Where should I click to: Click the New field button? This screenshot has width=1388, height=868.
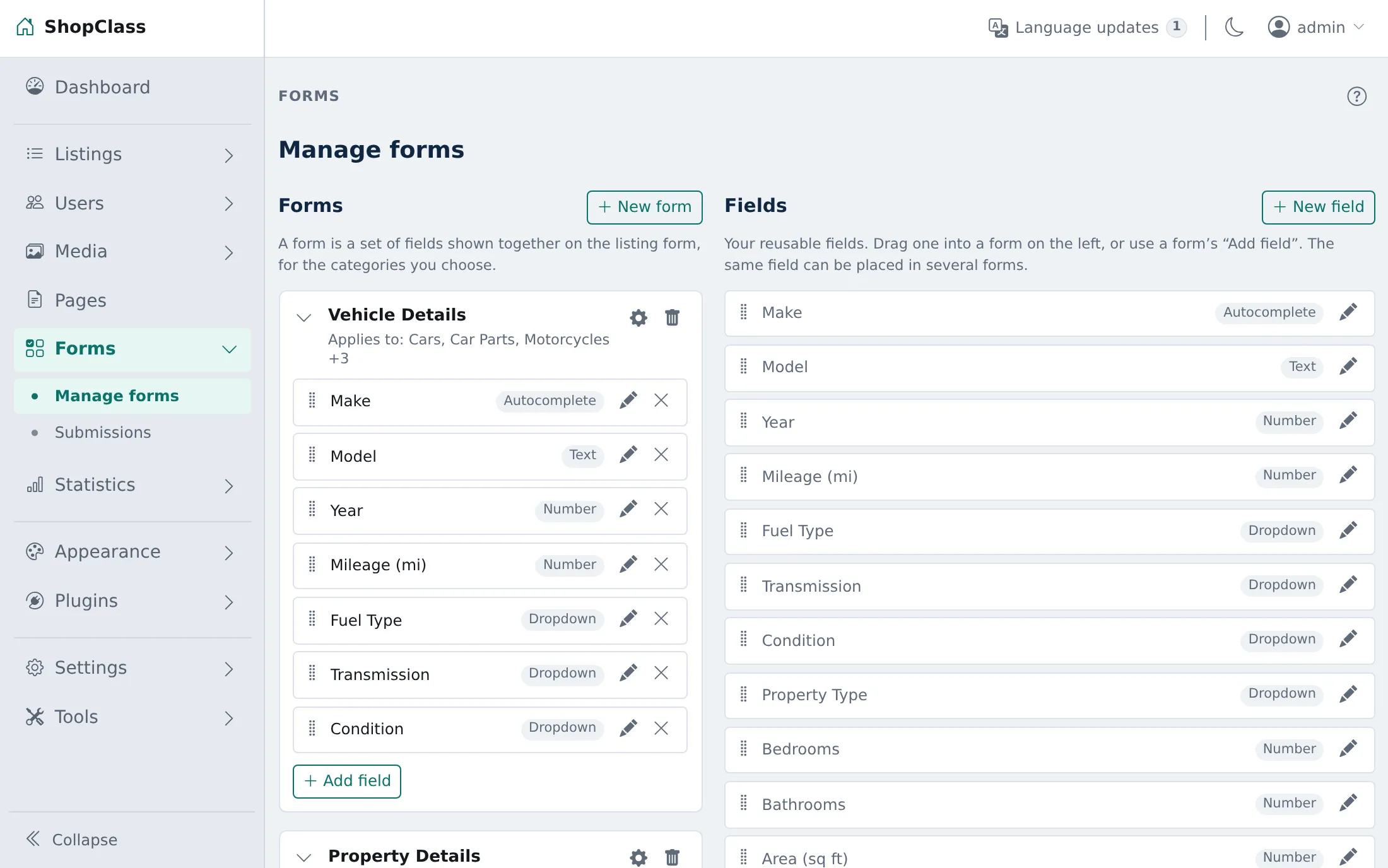pos(1318,207)
